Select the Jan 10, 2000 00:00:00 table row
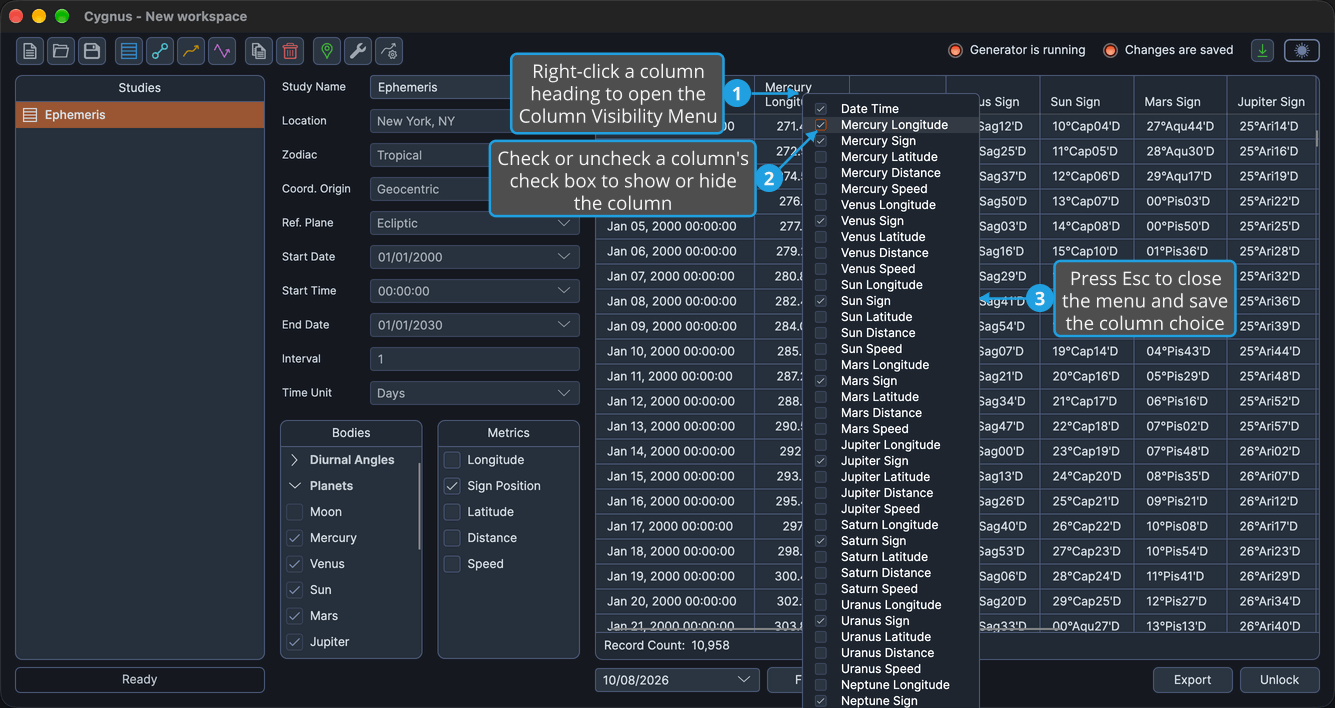 (957, 351)
